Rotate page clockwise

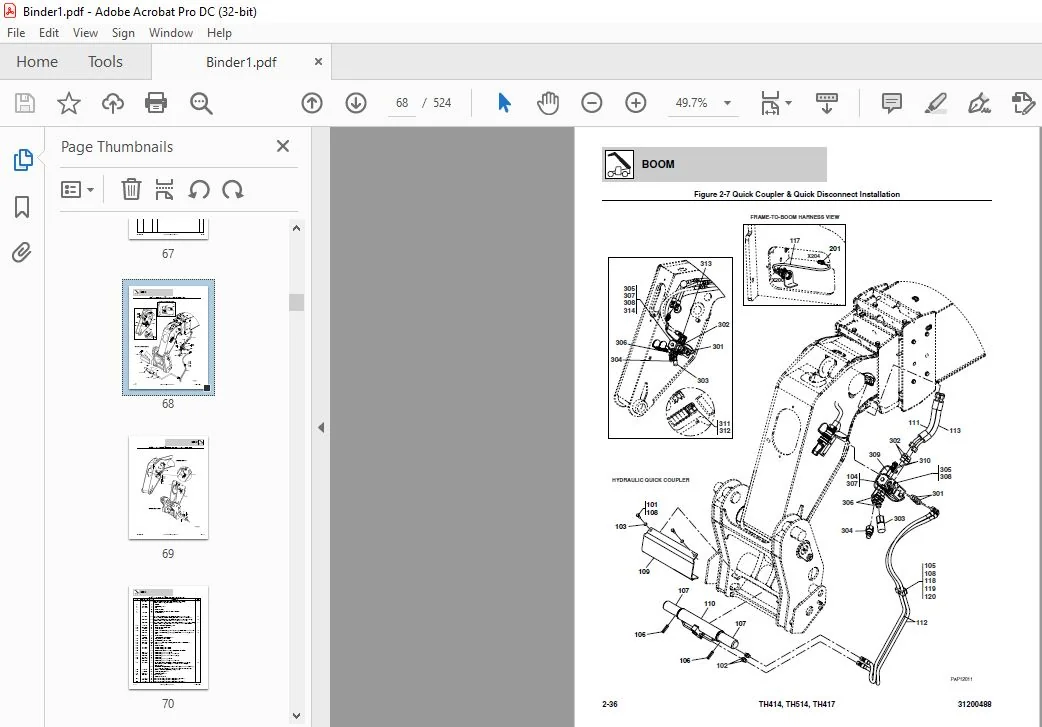233,189
